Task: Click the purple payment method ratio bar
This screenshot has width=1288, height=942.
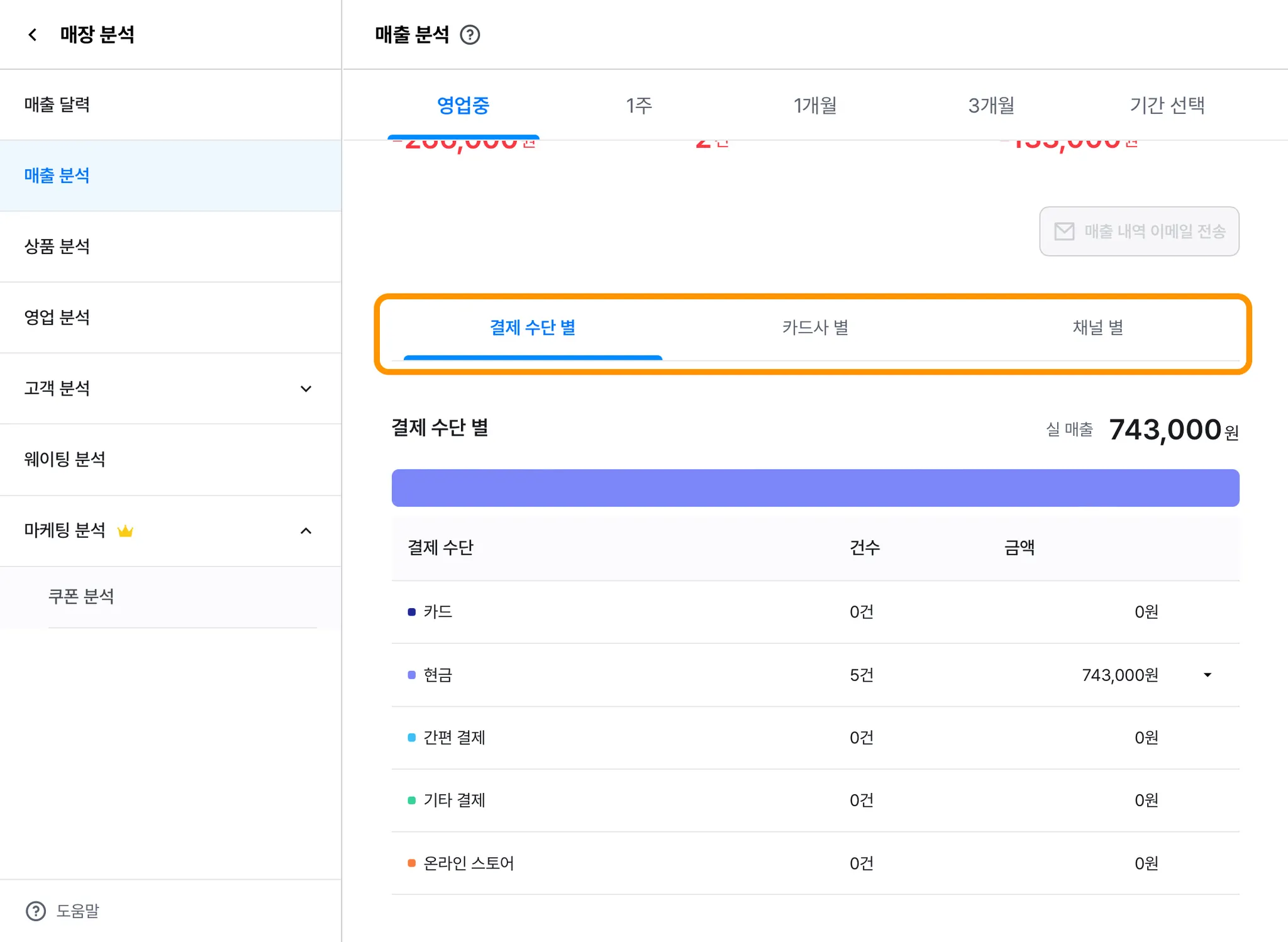Action: tap(815, 488)
